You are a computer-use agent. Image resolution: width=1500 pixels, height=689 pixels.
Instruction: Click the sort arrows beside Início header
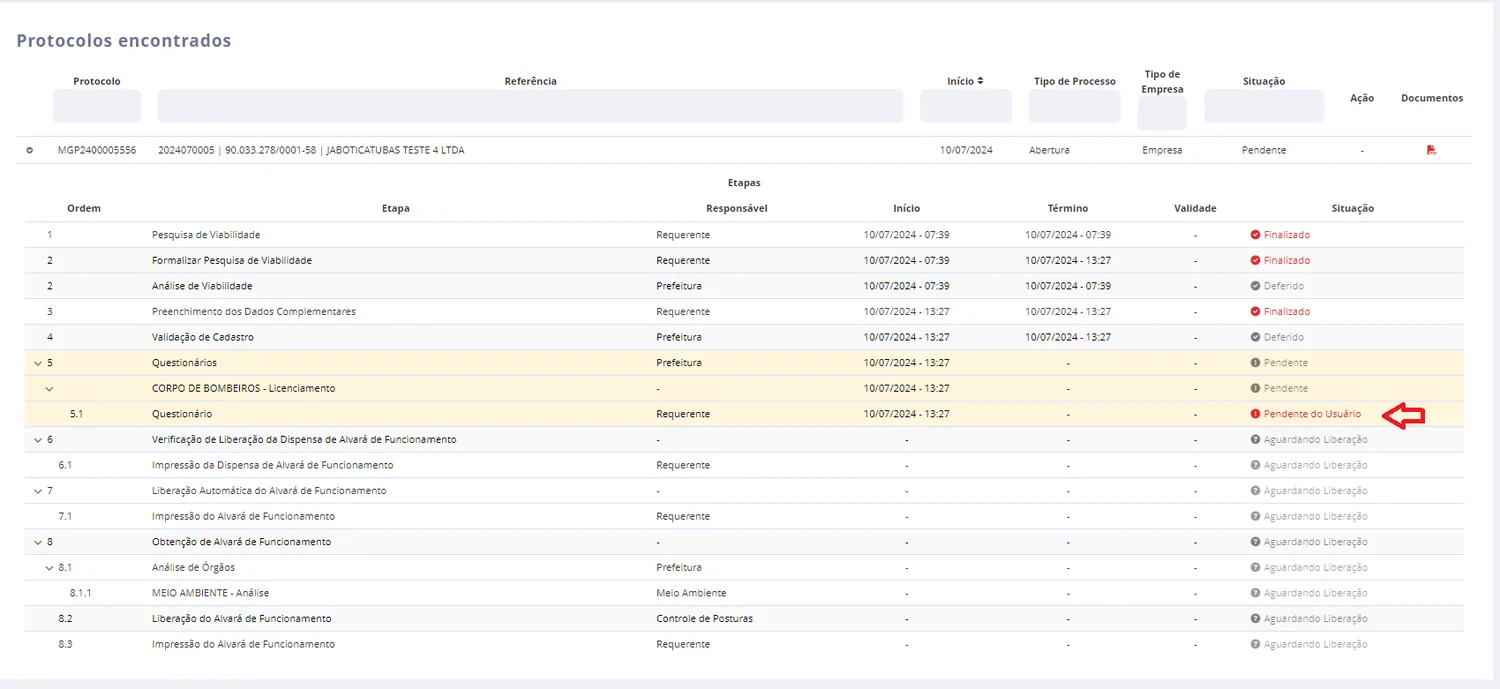tap(980, 81)
